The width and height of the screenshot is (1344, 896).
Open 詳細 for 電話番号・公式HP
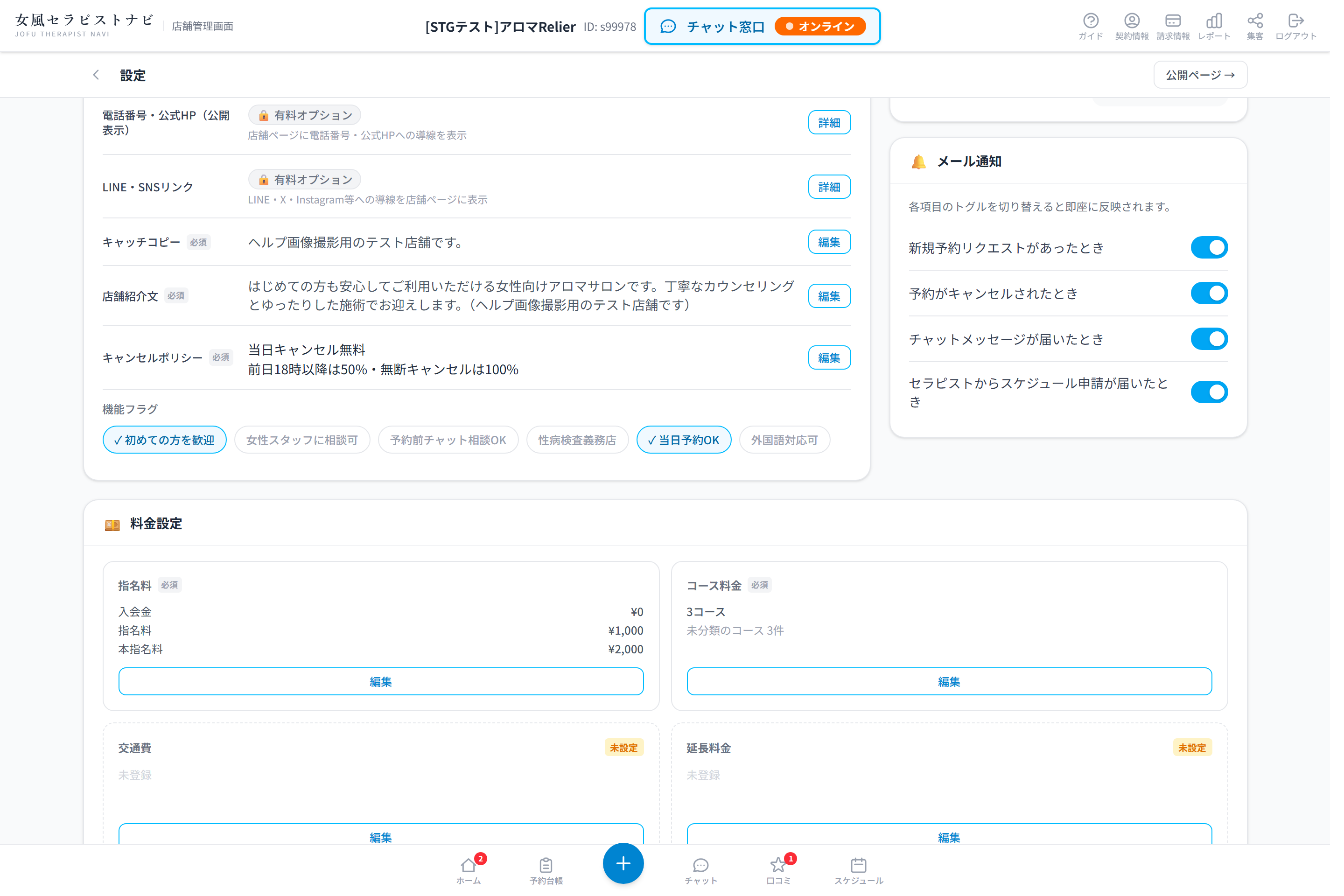[x=838, y=123]
